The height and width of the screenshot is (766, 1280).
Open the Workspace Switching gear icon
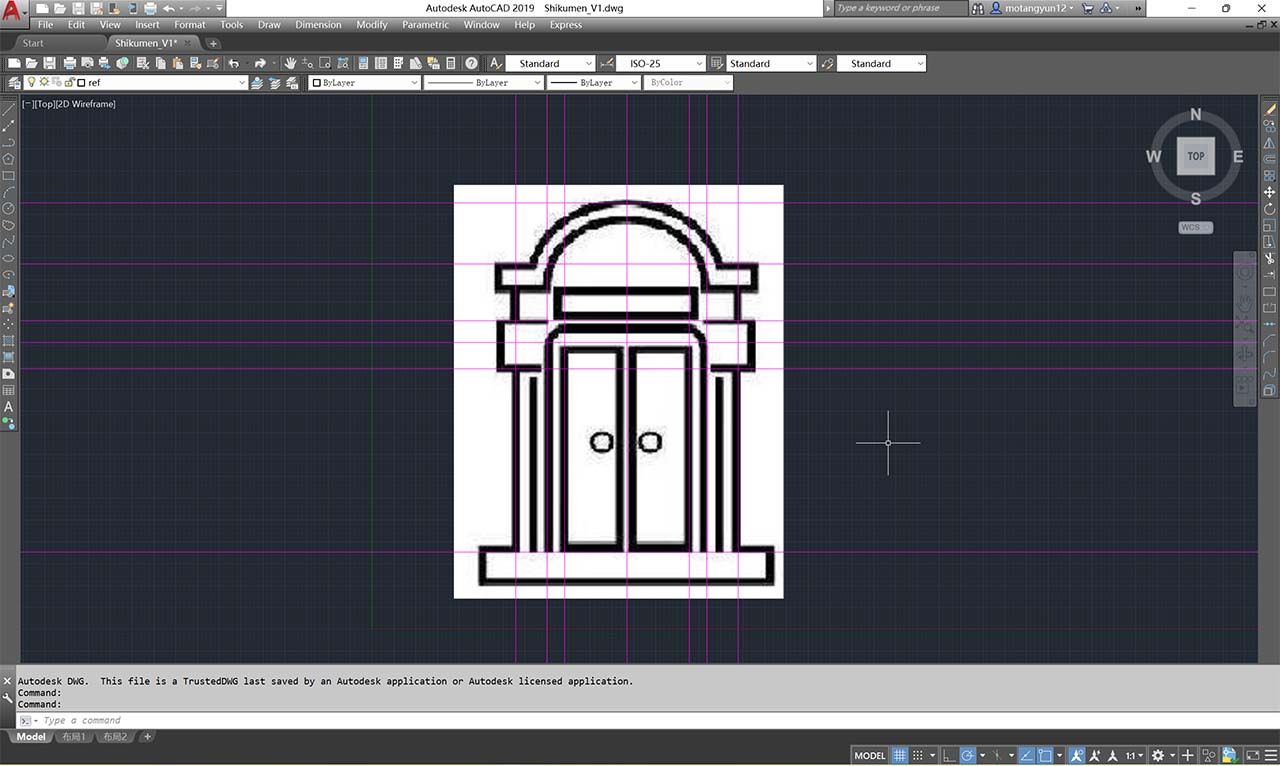pyautogui.click(x=1158, y=755)
